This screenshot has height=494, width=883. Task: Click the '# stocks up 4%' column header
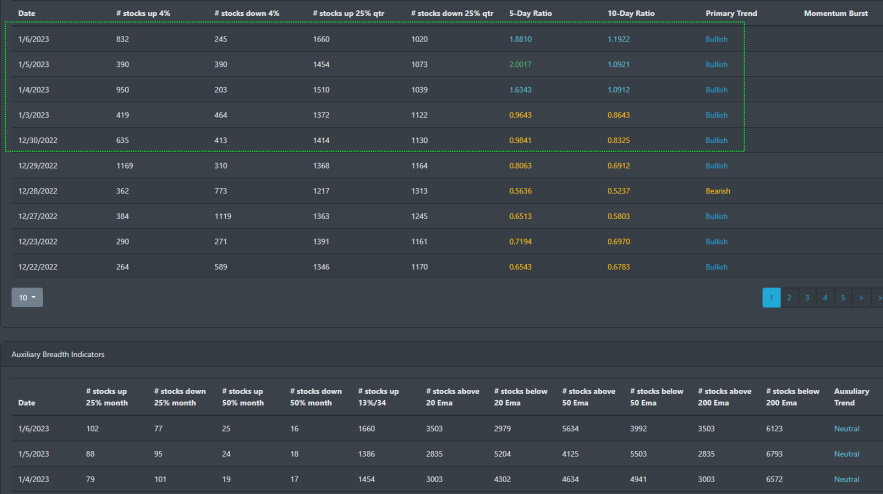tap(143, 13)
